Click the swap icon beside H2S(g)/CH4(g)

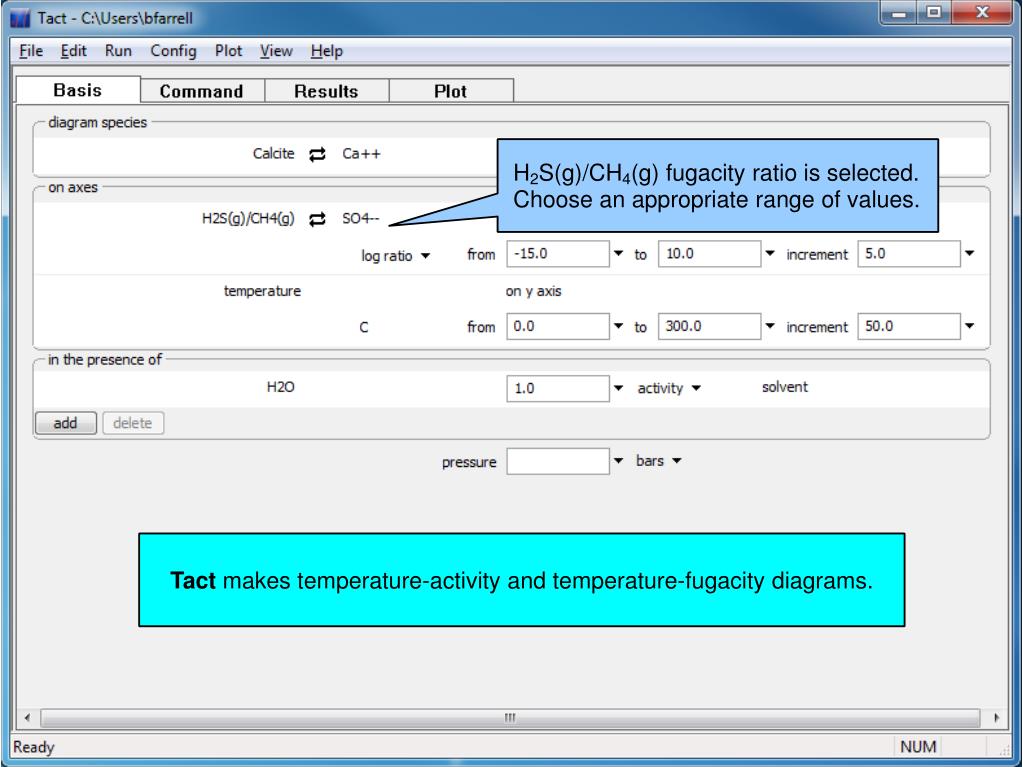tap(317, 219)
